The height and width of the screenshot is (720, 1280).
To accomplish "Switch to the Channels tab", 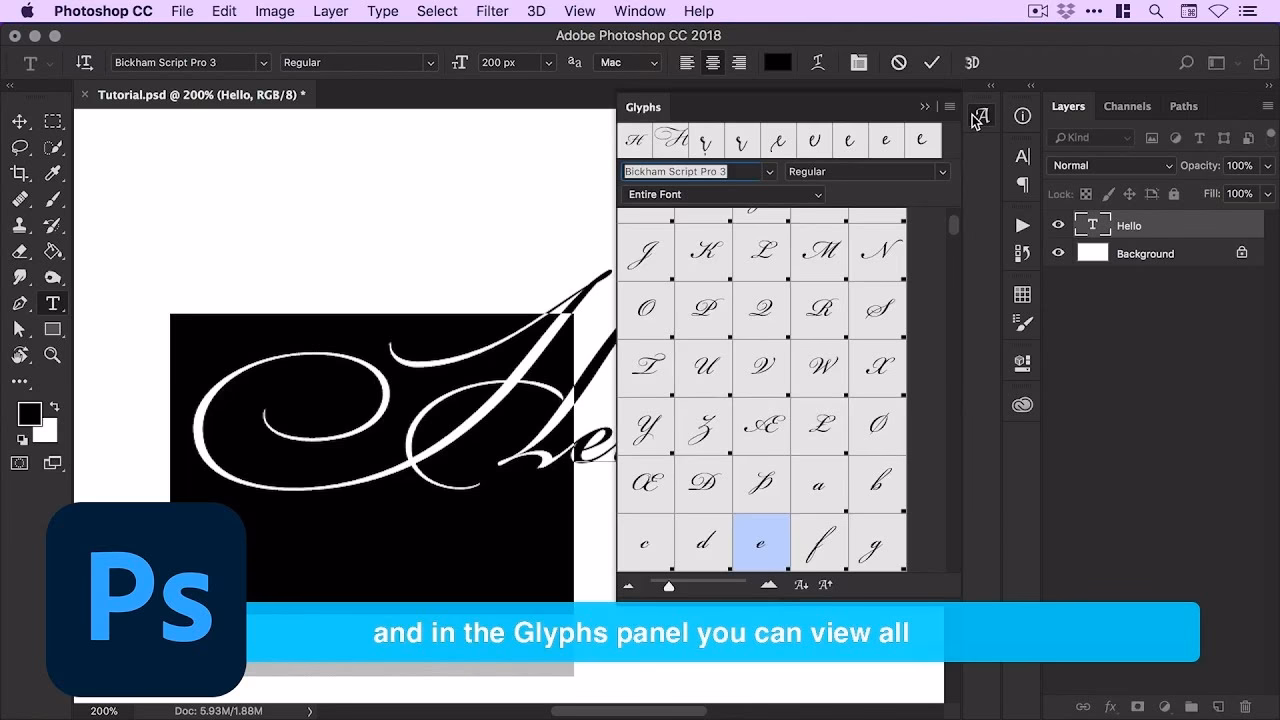I will pos(1127,106).
